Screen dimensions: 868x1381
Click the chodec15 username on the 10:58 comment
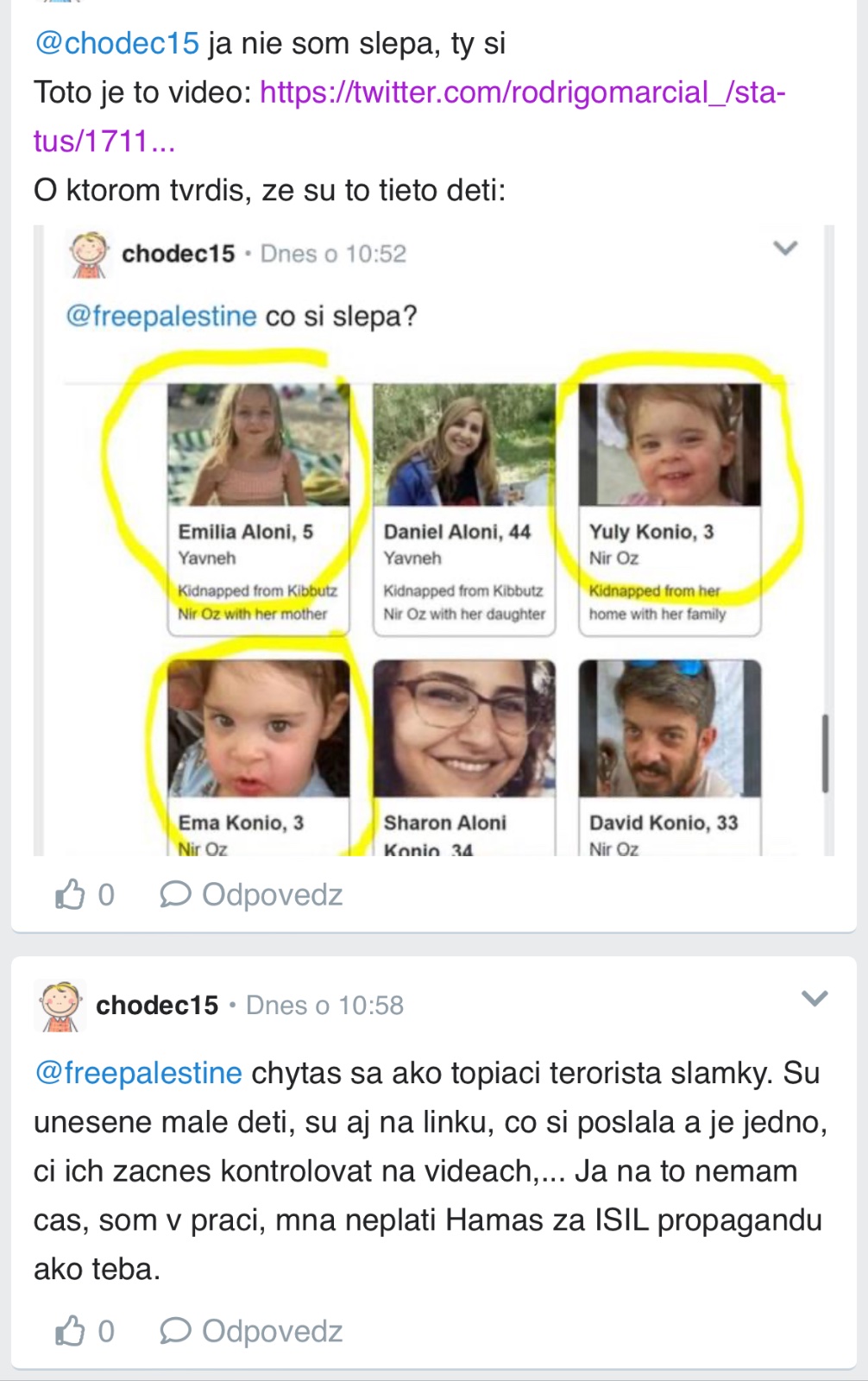click(157, 1006)
